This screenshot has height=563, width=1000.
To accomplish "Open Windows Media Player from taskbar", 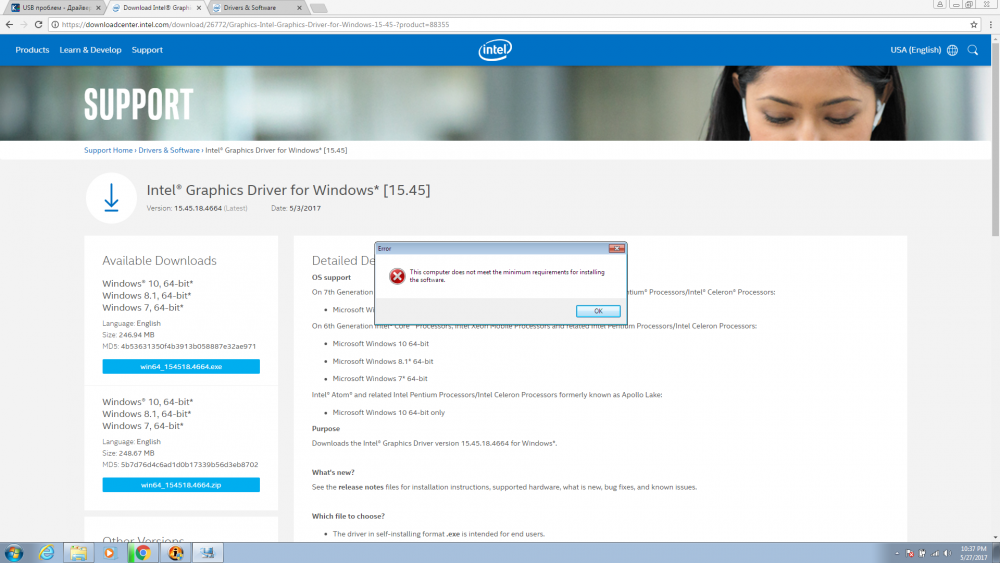I will 110,553.
